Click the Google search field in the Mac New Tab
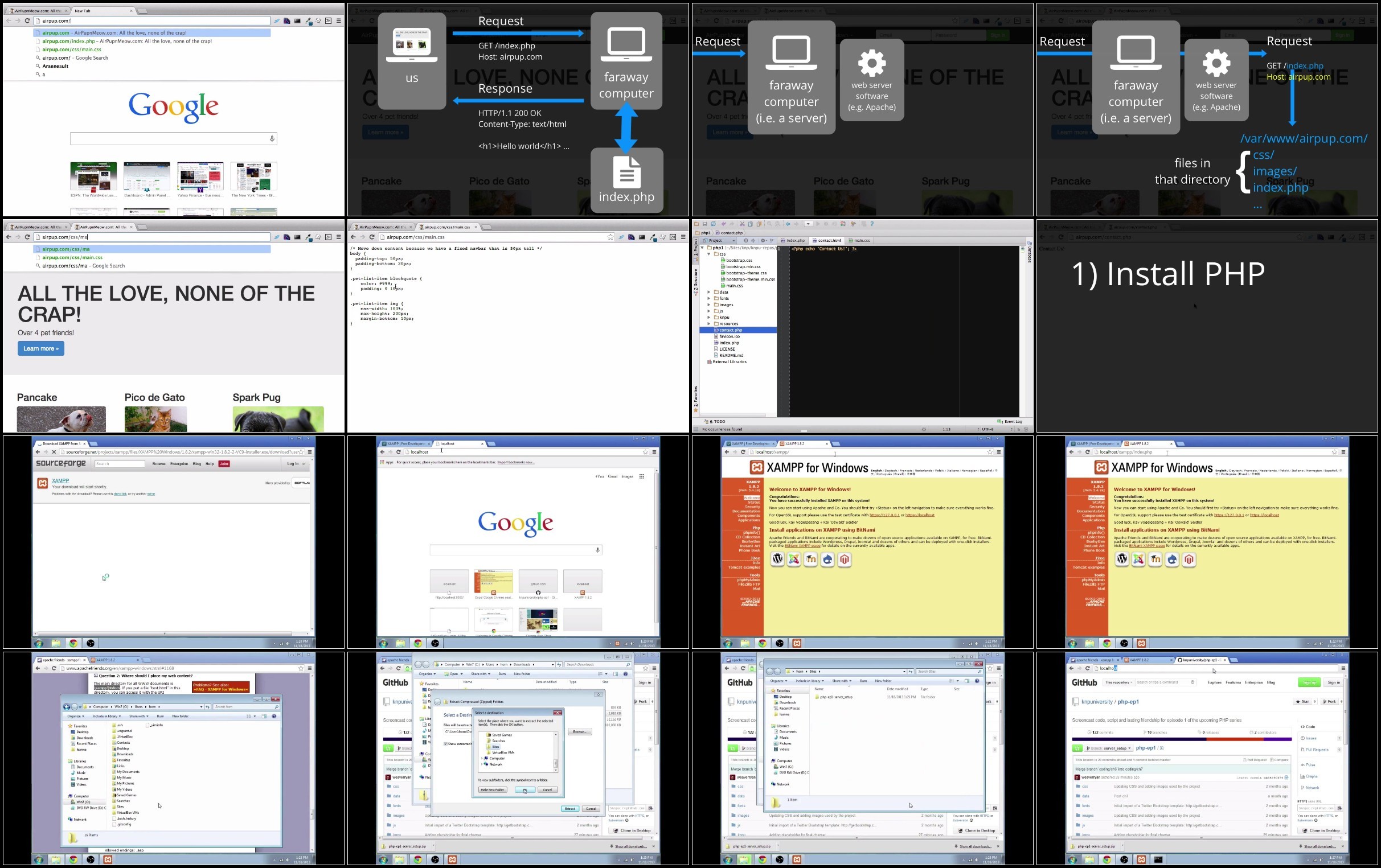 click(173, 138)
